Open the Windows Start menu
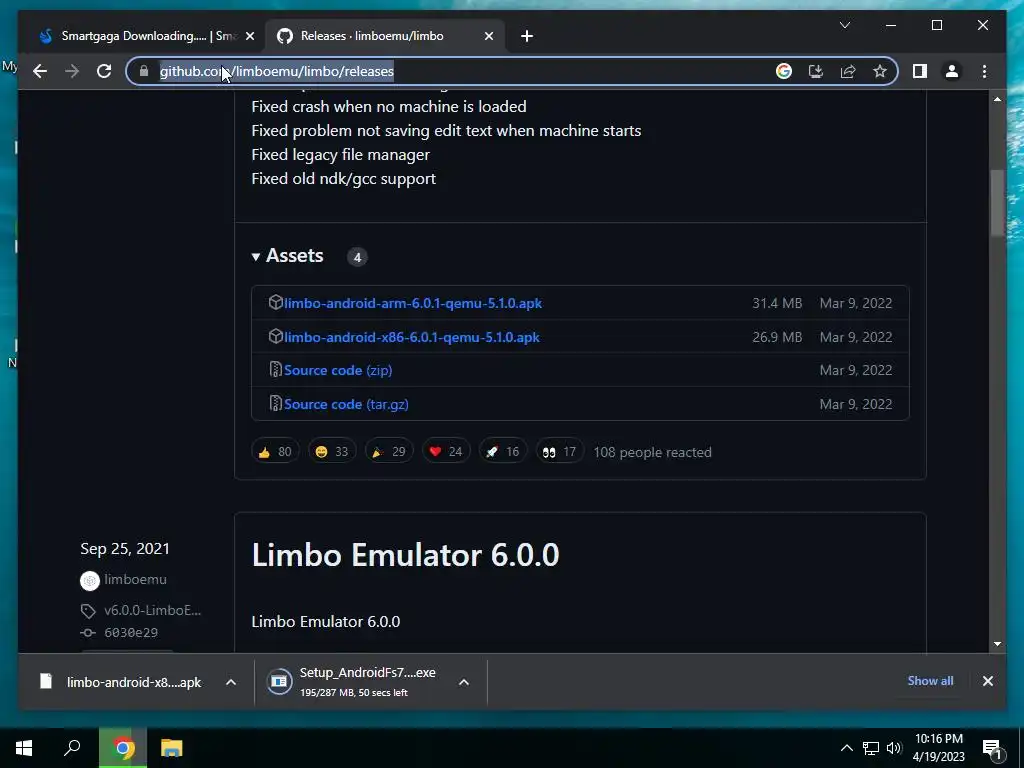 pos(24,748)
